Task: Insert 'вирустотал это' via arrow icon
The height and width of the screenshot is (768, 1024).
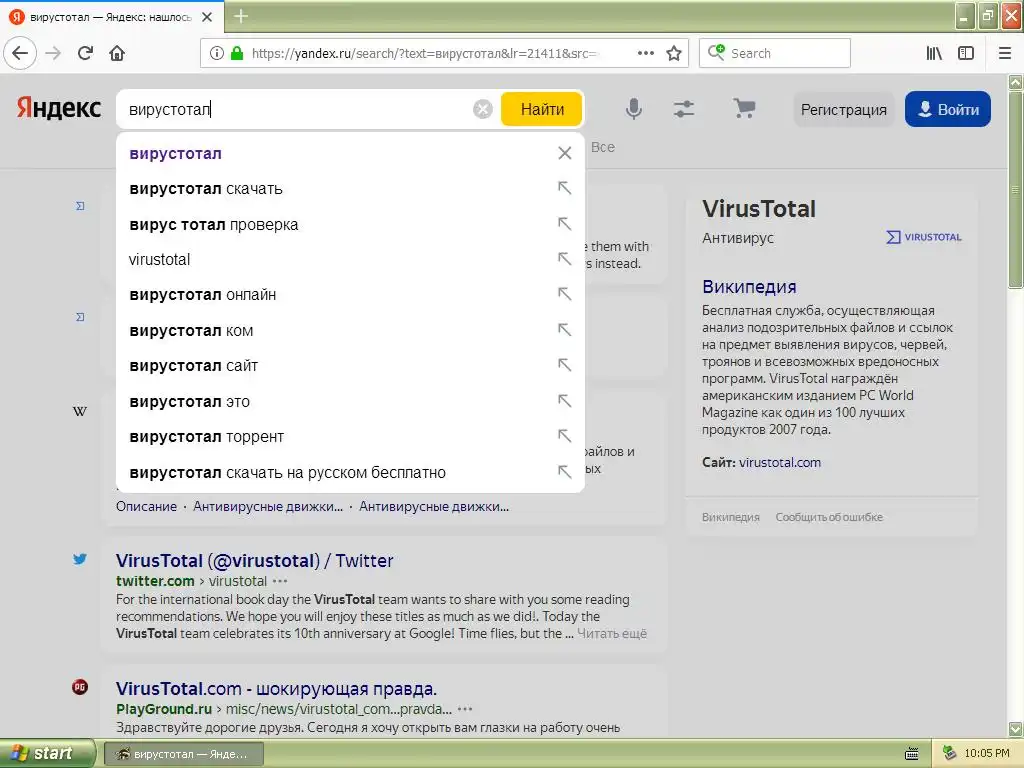Action: [565, 400]
